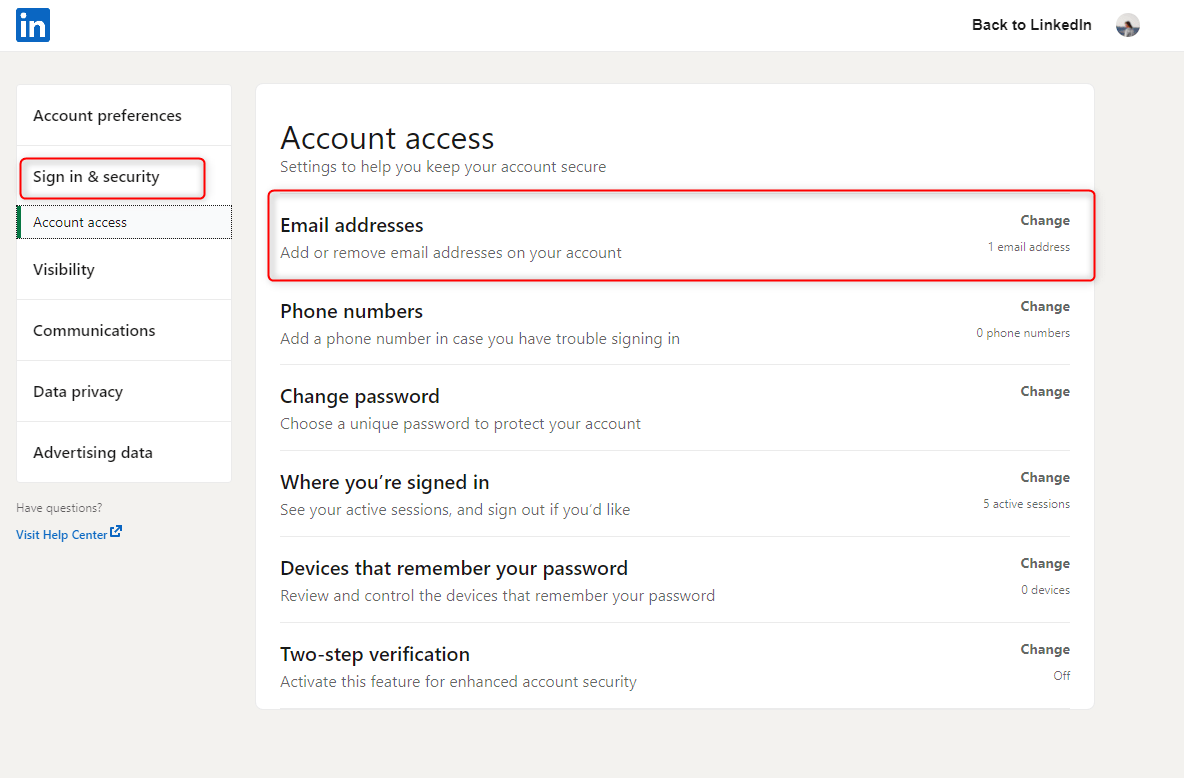Open the Sign in & security section
The width and height of the screenshot is (1184, 778).
pos(96,177)
